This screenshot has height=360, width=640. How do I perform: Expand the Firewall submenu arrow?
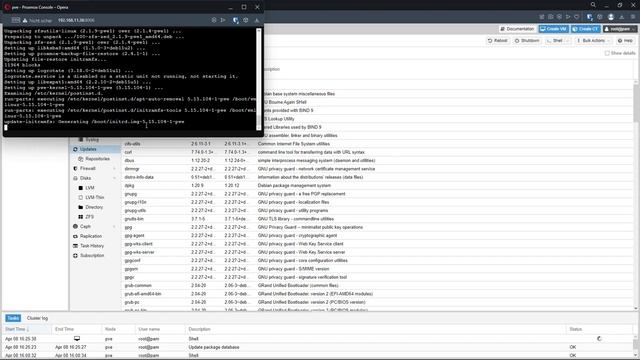114,169
